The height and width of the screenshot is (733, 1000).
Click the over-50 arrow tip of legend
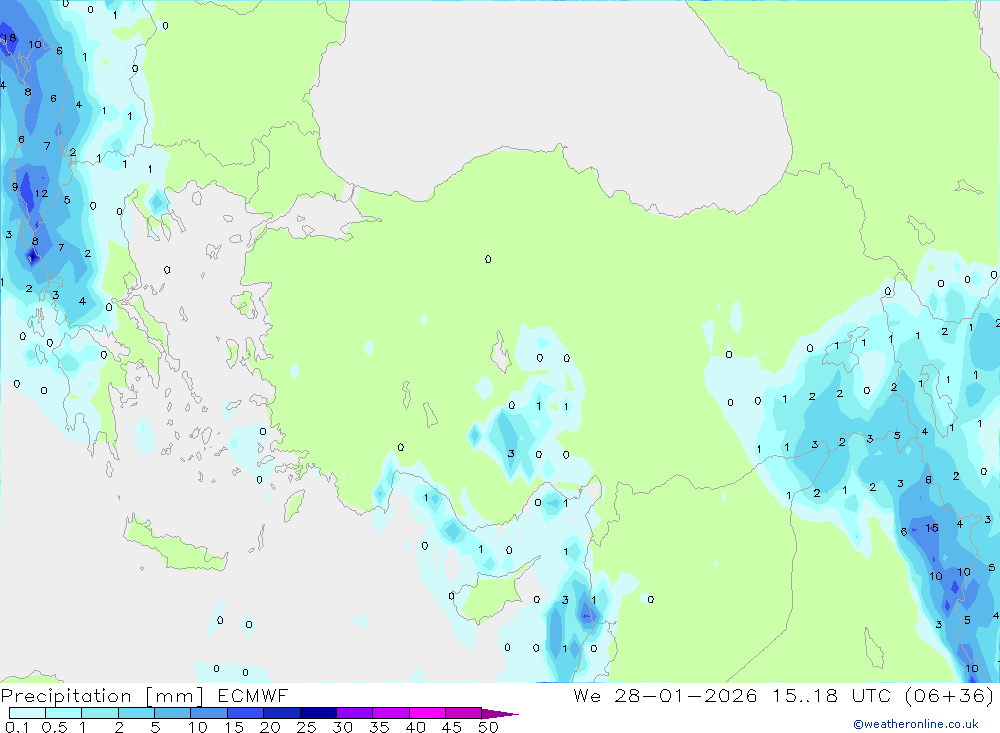[x=501, y=714]
